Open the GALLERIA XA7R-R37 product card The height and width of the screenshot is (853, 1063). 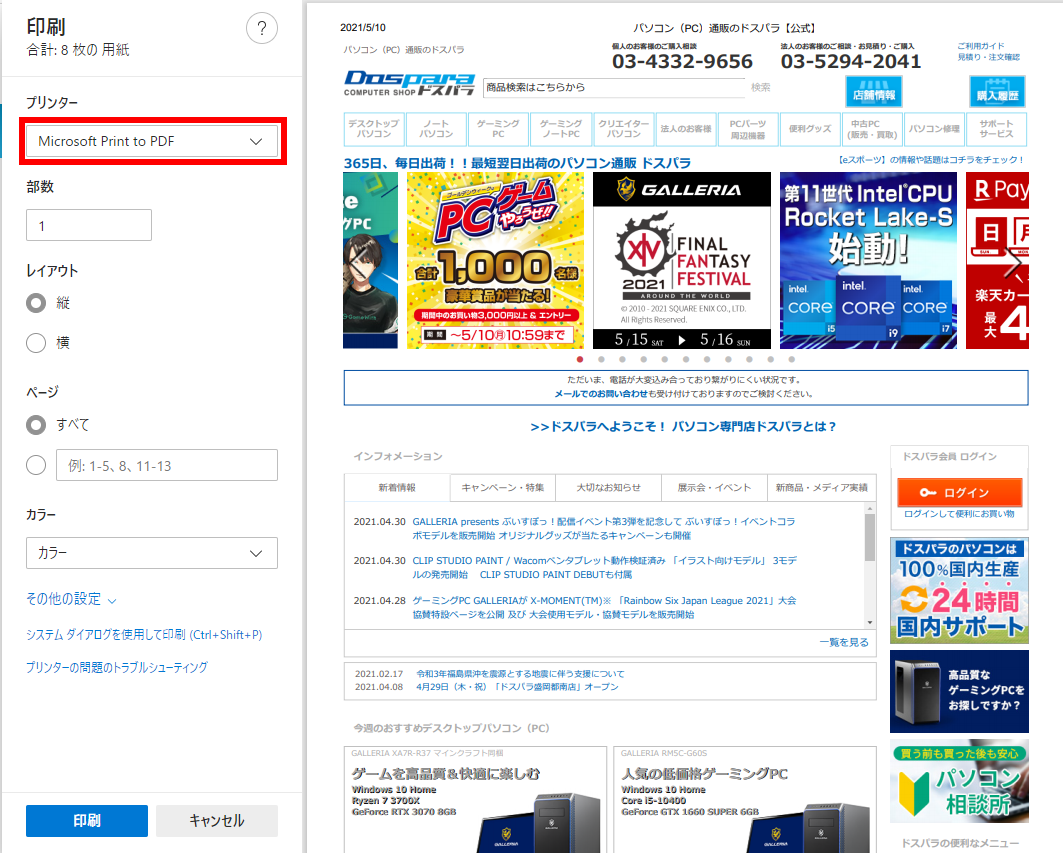click(x=475, y=800)
